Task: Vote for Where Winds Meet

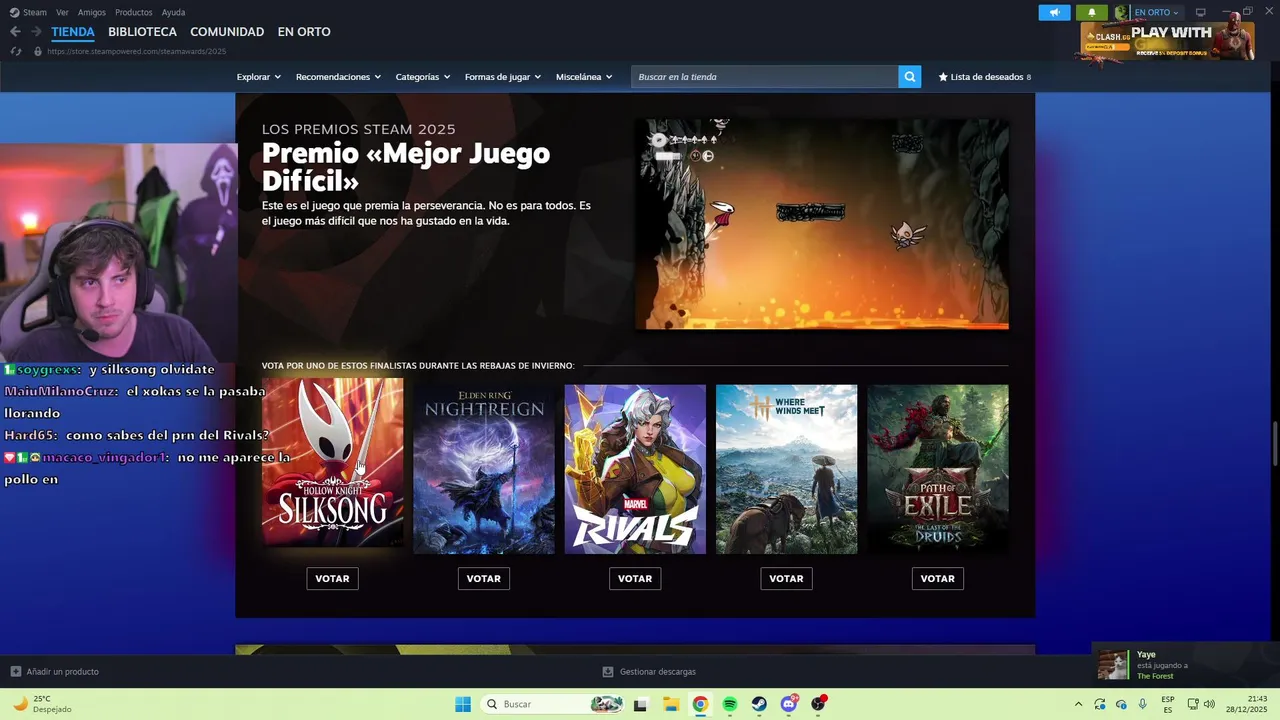Action: tap(786, 578)
